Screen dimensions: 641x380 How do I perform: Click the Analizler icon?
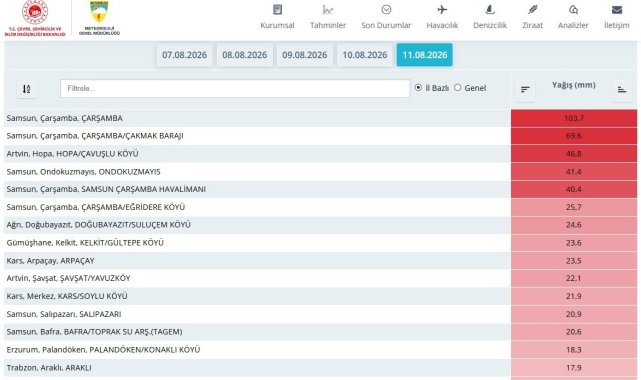(x=573, y=10)
